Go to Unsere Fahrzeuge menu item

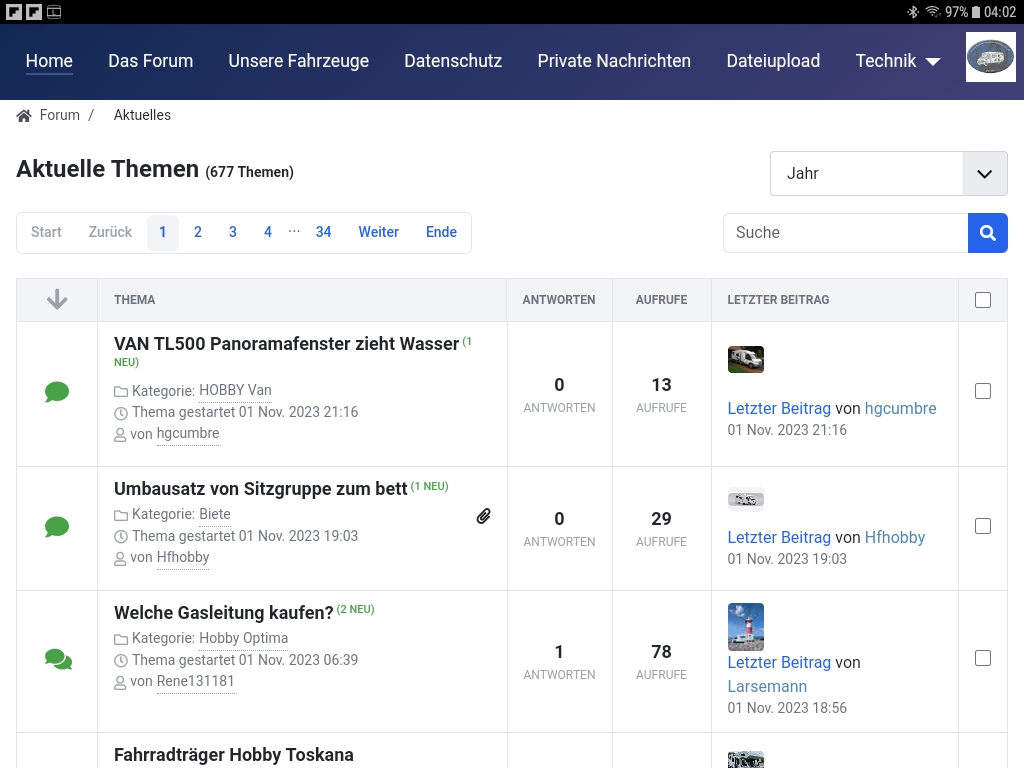(x=298, y=61)
